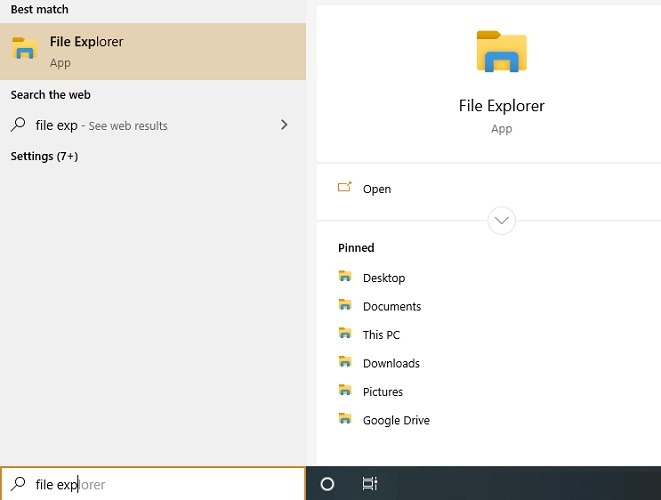
Task: Expand more actions with the circular chevron
Action: 501,220
